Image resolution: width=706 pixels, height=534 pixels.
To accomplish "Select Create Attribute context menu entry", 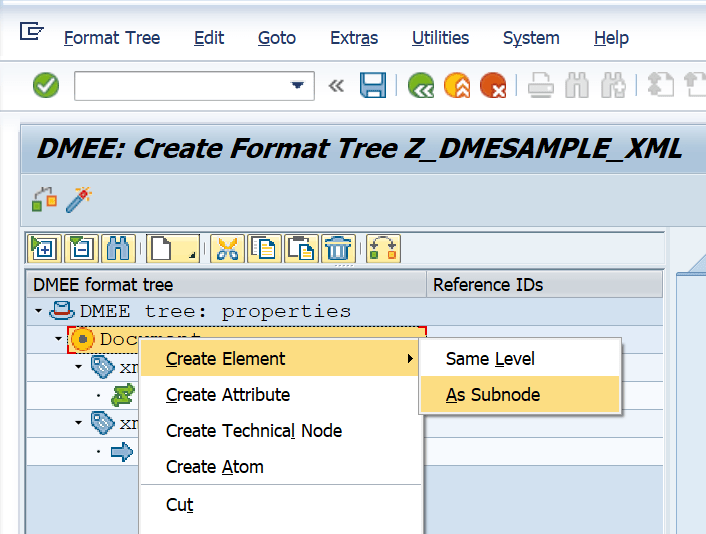I will point(281,395).
